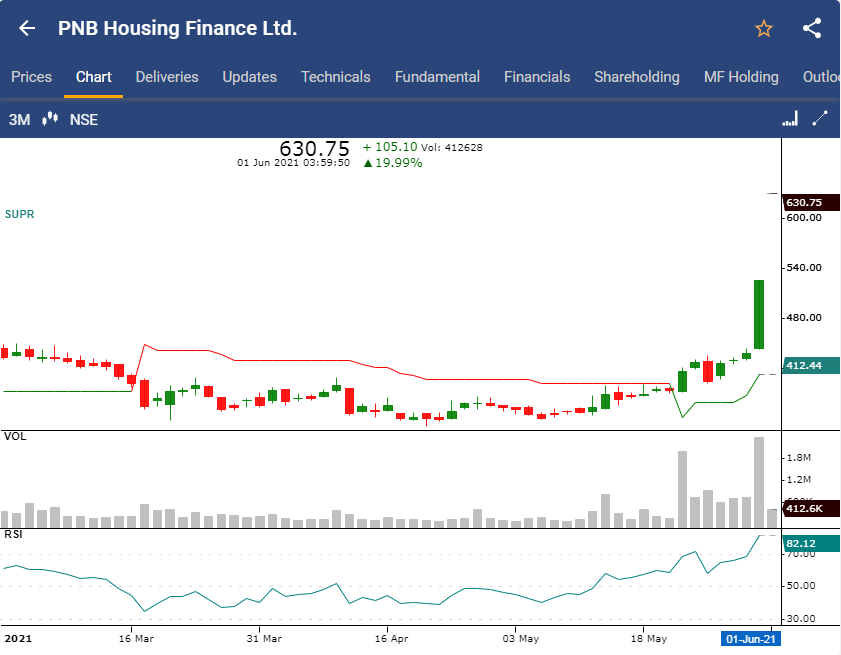The height and width of the screenshot is (655, 841).
Task: Click the PNB Housing Finance Ltd. title
Action: click(x=177, y=28)
